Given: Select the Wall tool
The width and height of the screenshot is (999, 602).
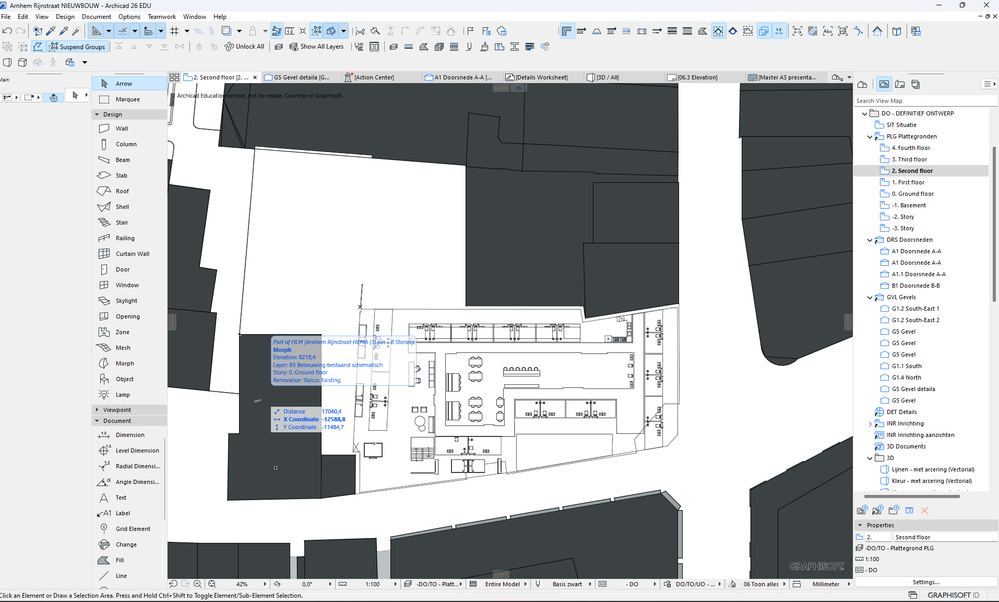Looking at the screenshot, I should pos(121,129).
